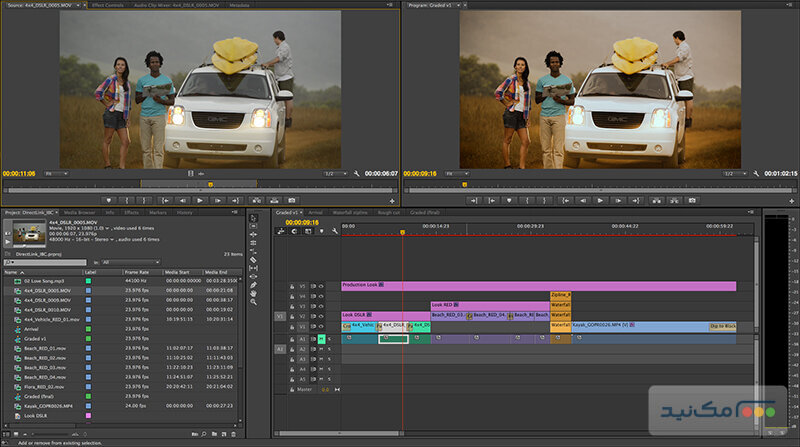Viewport: 800px width, 447px height.
Task: Play the clip in Source monitor
Action: click(x=200, y=201)
